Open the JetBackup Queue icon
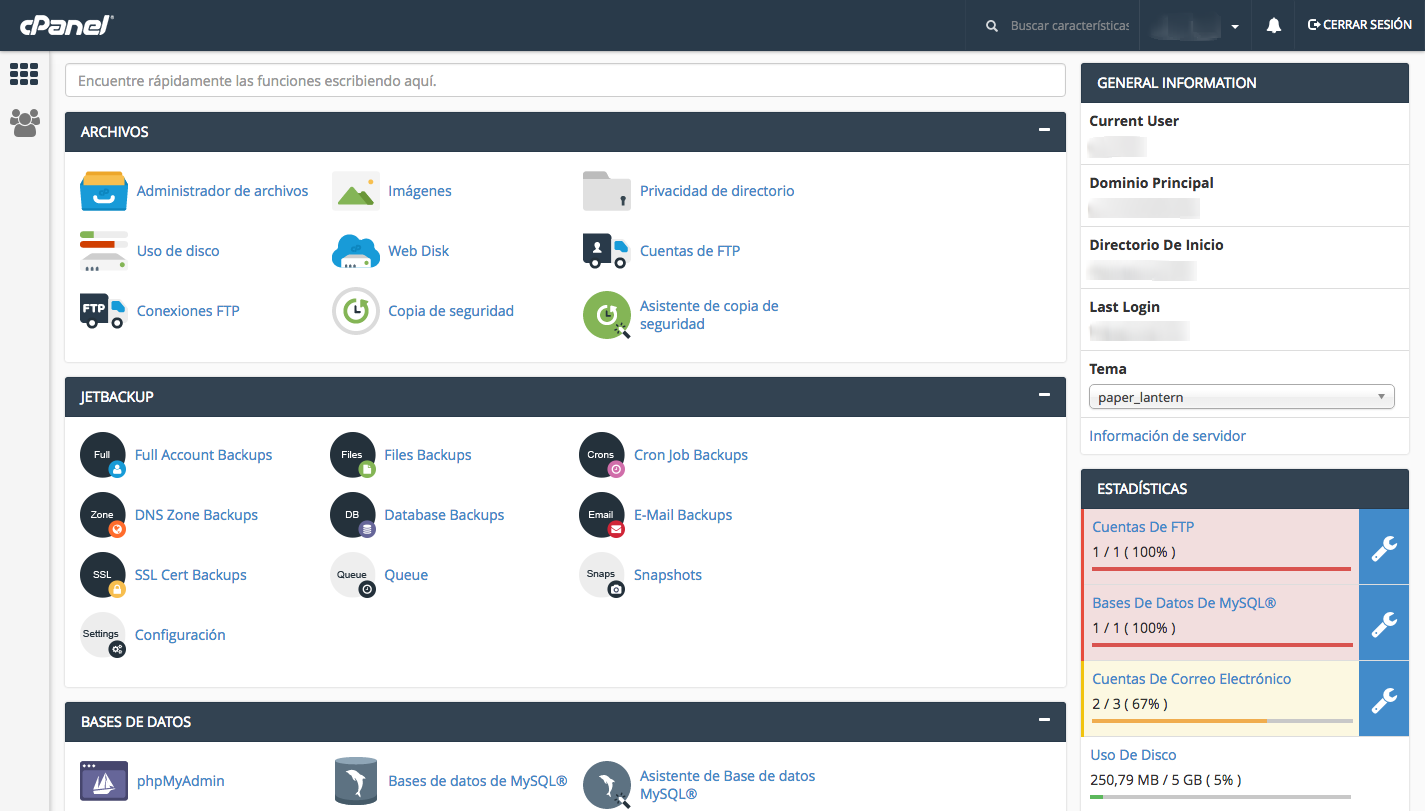The width and height of the screenshot is (1425, 811). point(353,575)
